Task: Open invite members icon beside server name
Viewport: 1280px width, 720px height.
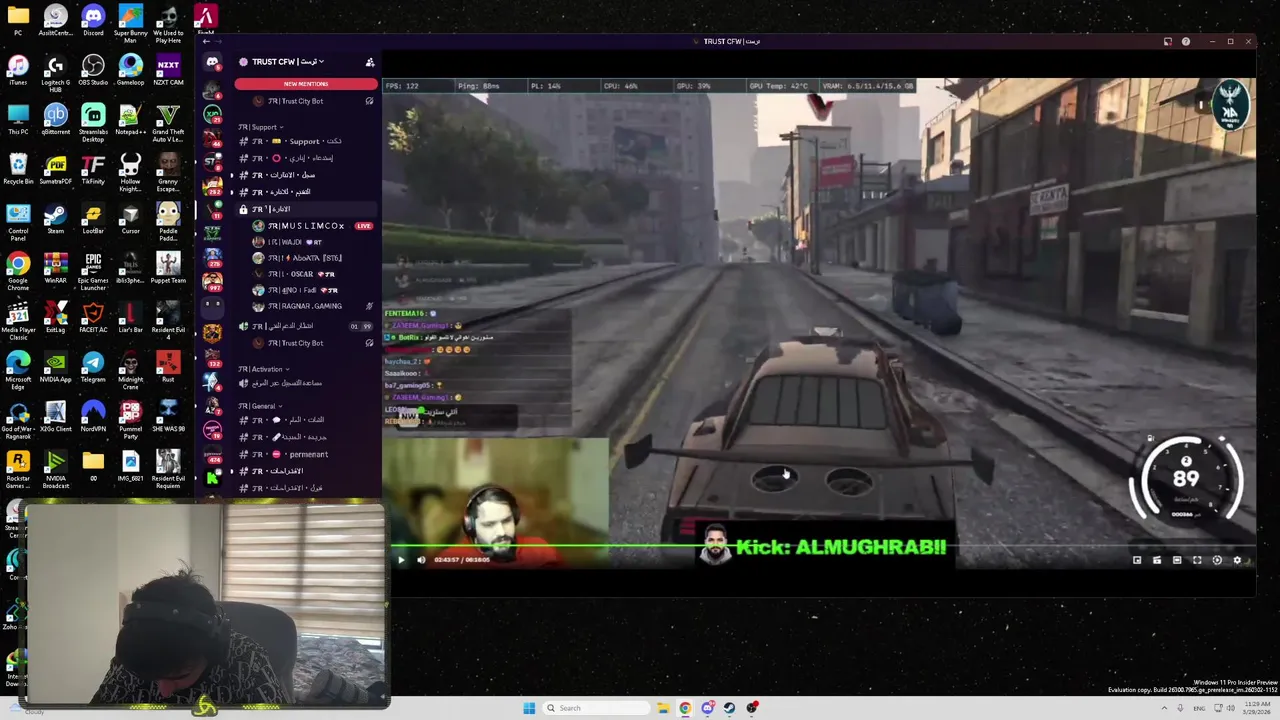Action: tap(370, 62)
